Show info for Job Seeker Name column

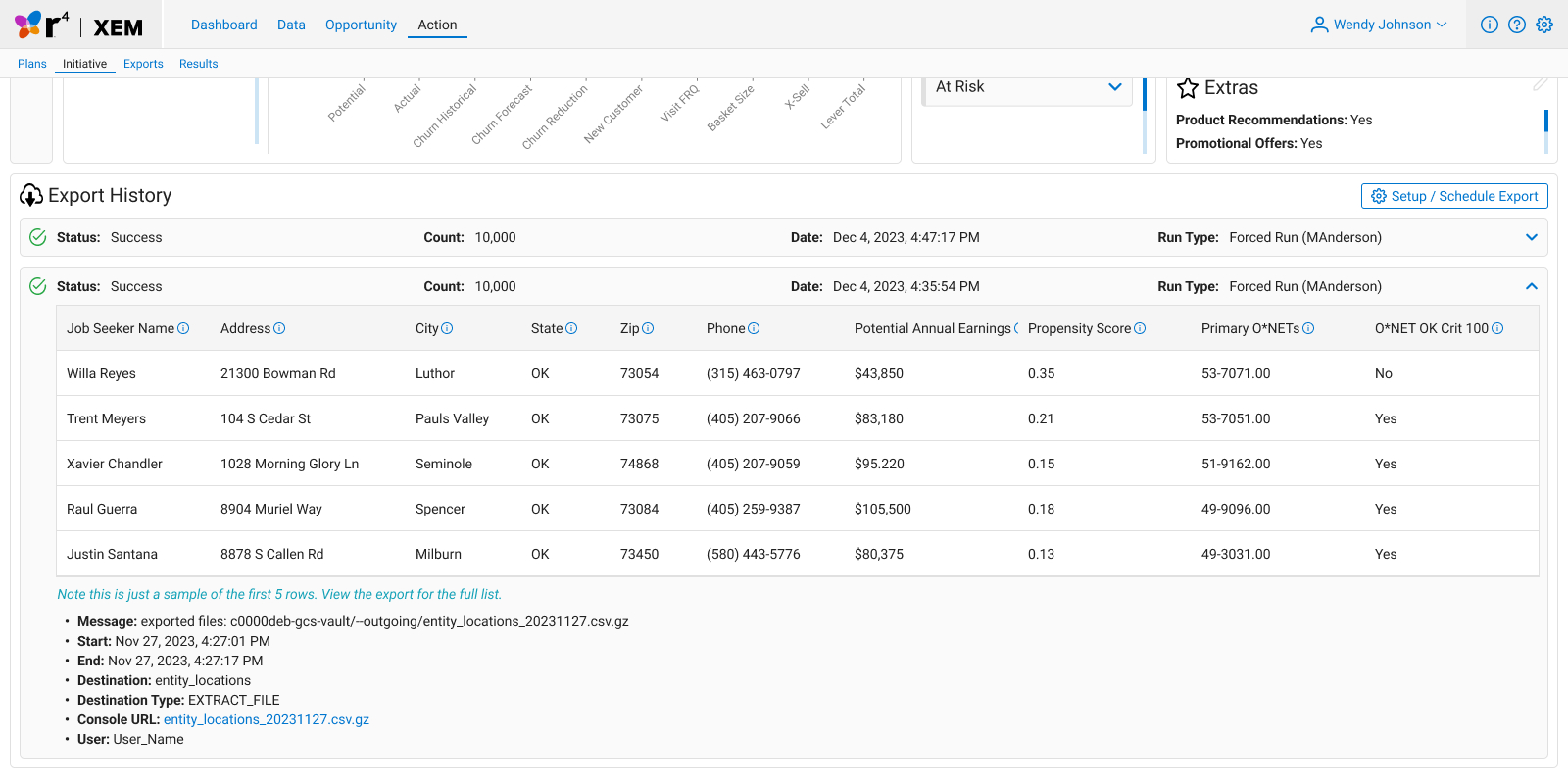(183, 328)
